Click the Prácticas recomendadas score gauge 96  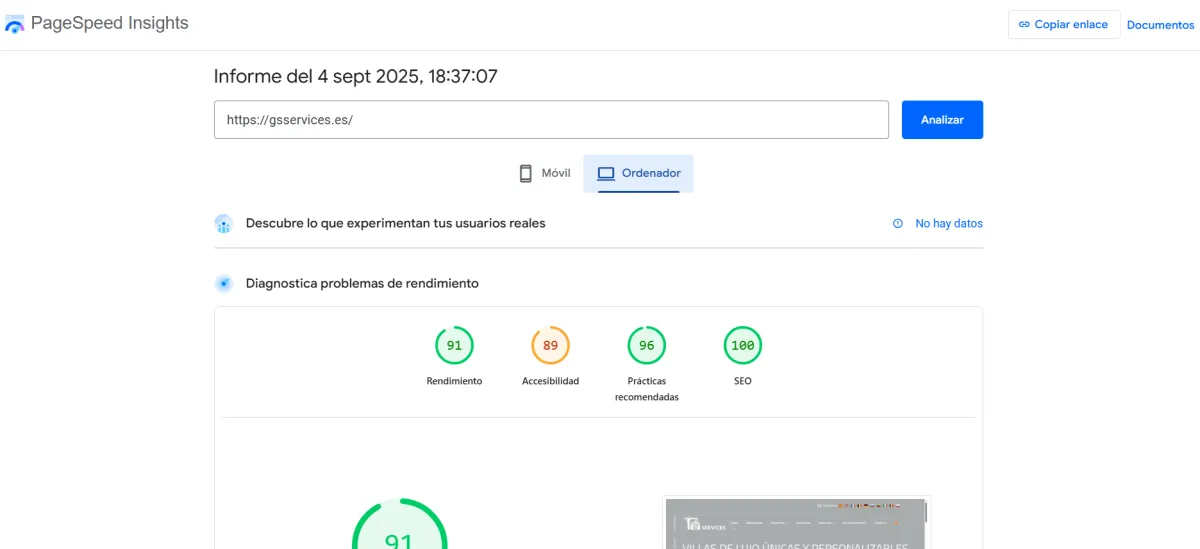click(646, 346)
